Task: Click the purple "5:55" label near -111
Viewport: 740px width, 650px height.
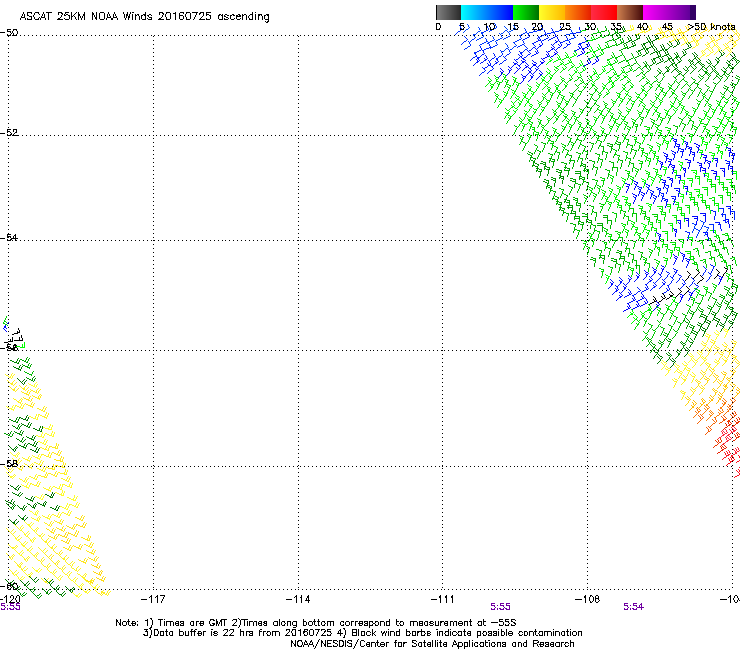Action: pos(500,607)
